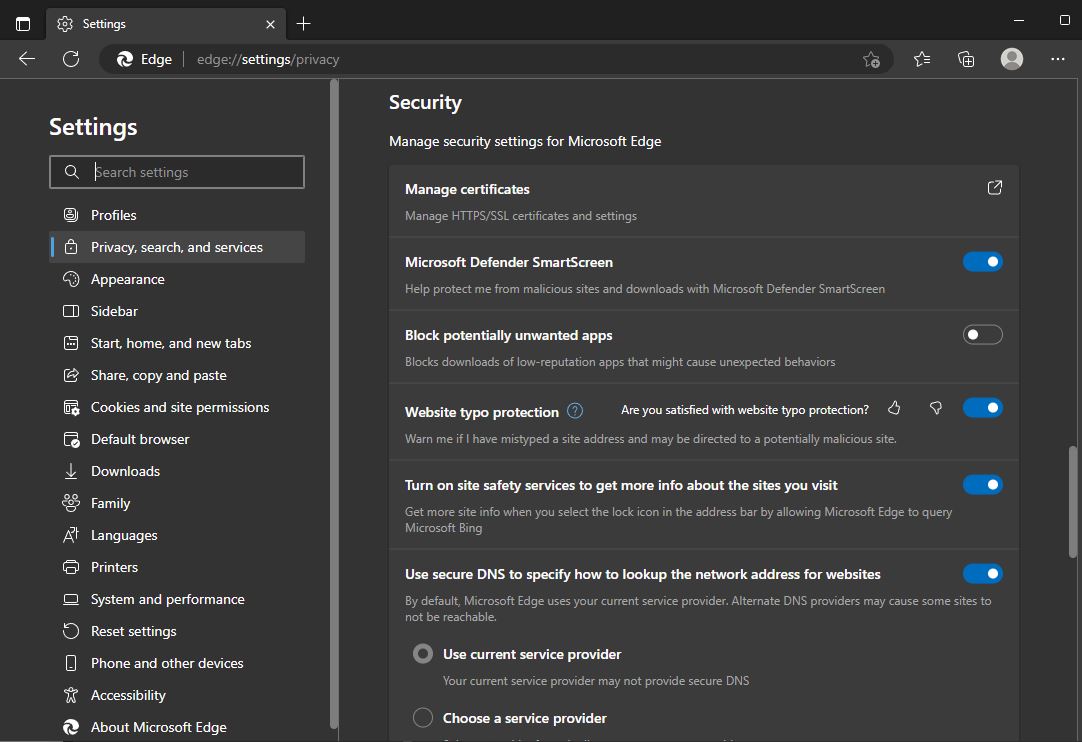Disable Microsoft Defender SmartScreen toggle
The width and height of the screenshot is (1082, 742).
(x=982, y=262)
